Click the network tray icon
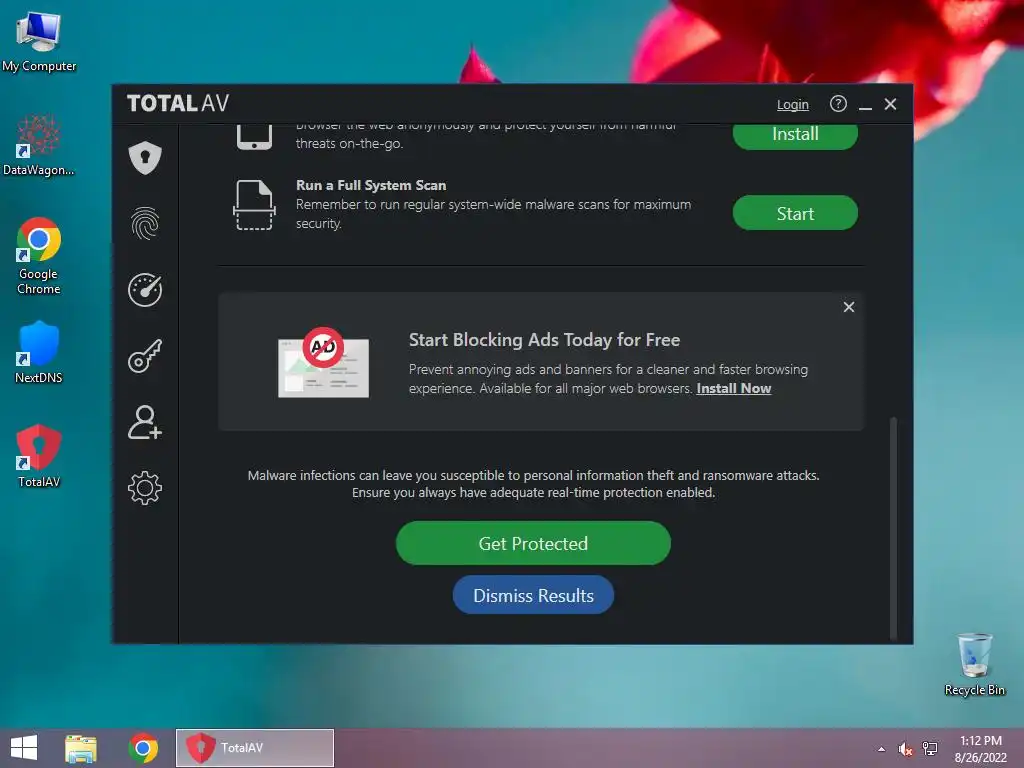1024x768 pixels. (930, 749)
